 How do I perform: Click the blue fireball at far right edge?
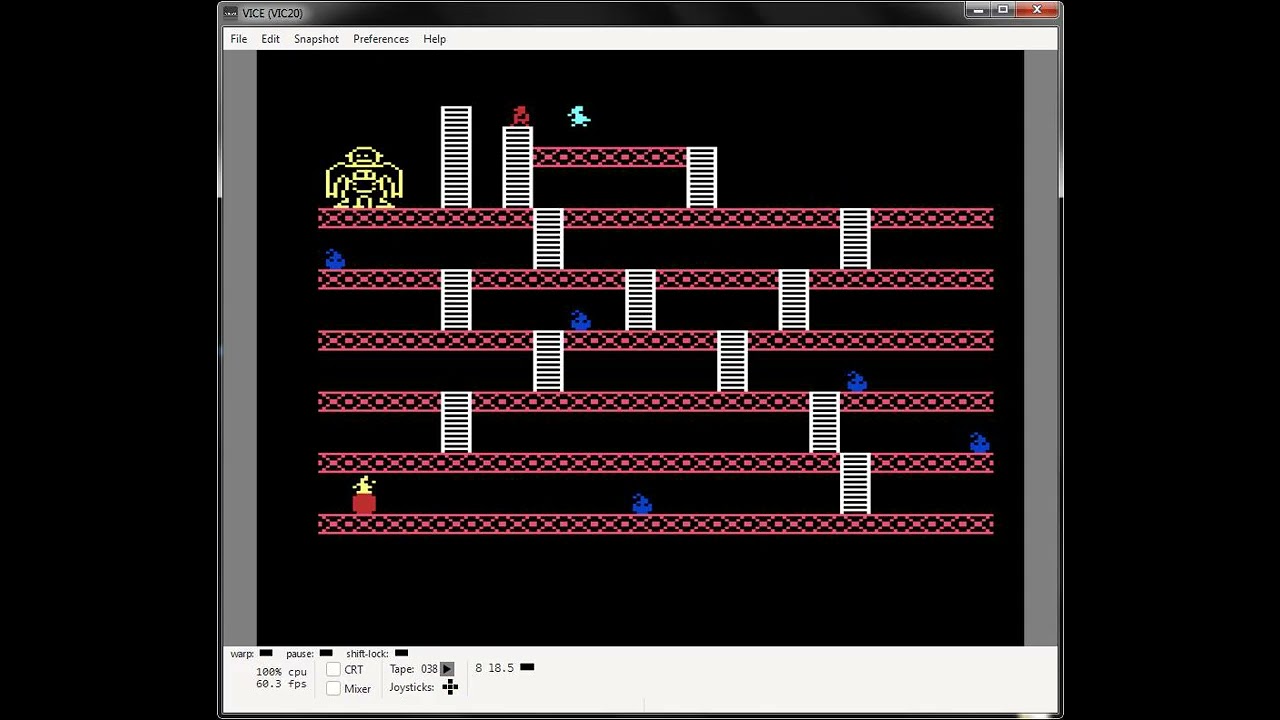(979, 443)
